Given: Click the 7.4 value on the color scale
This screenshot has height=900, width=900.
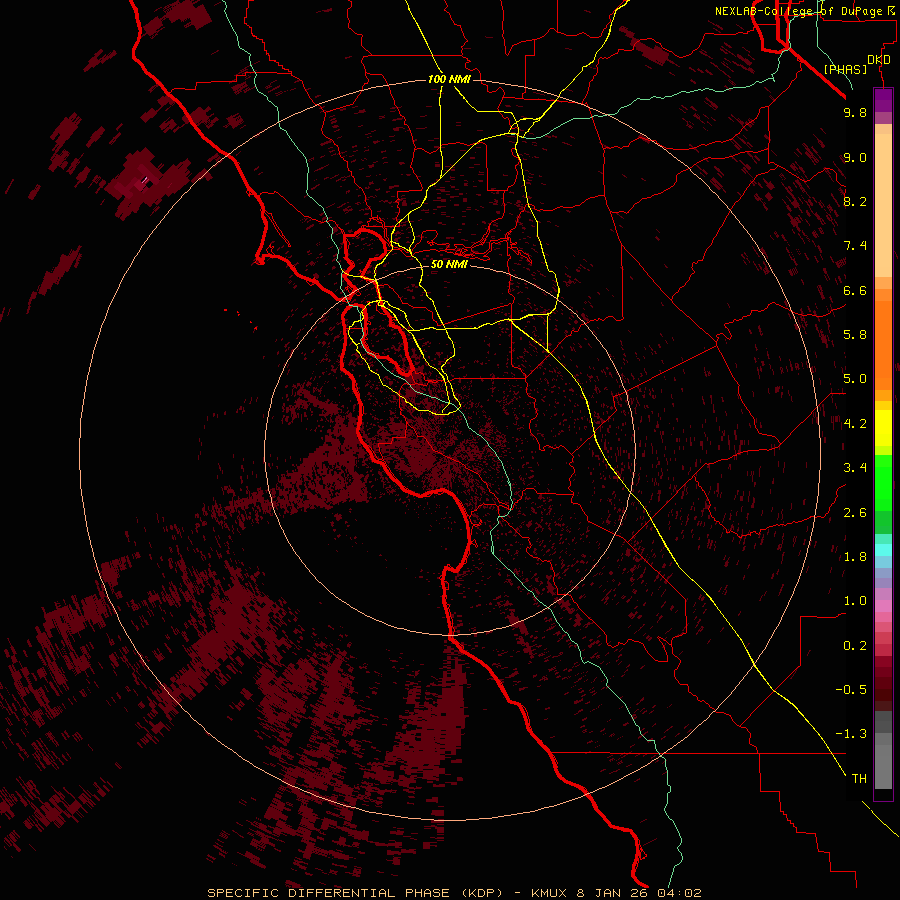Looking at the screenshot, I should [855, 246].
